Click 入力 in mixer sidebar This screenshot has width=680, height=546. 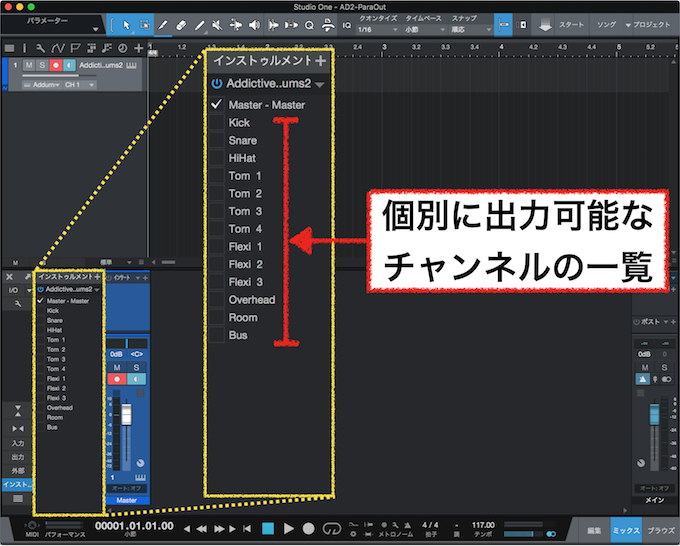click(x=18, y=443)
